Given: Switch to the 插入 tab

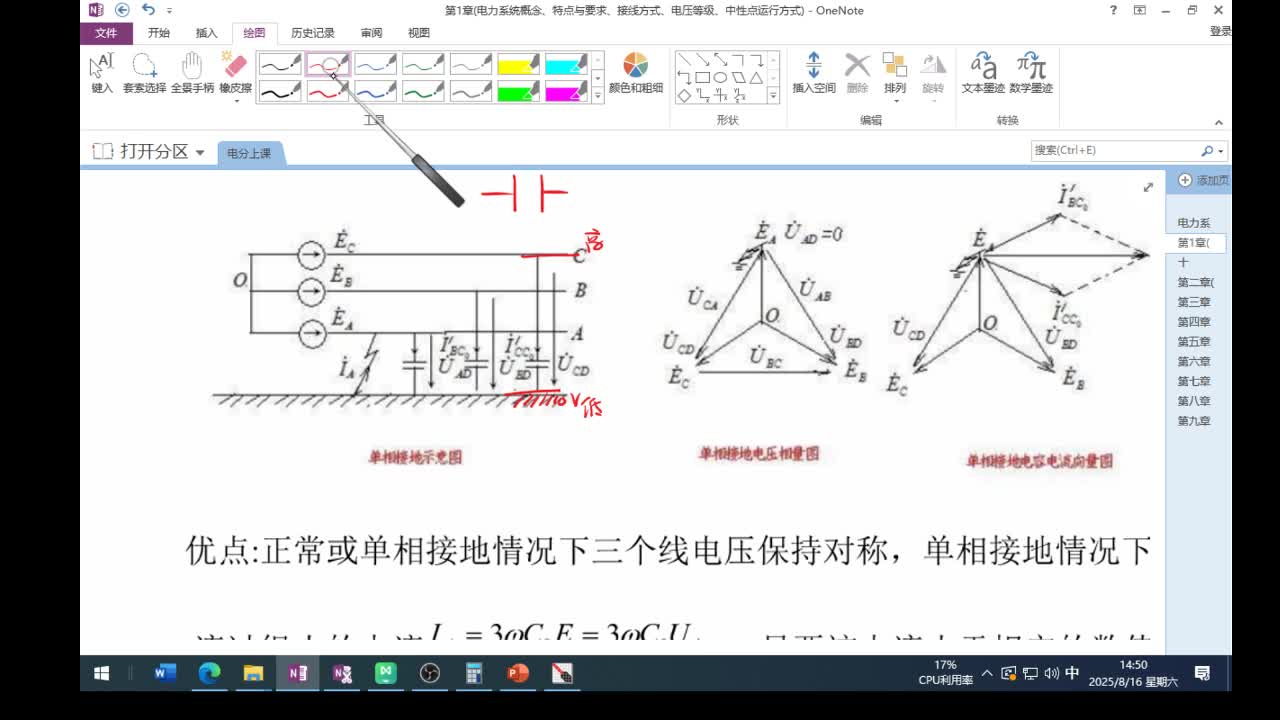Looking at the screenshot, I should coord(207,33).
